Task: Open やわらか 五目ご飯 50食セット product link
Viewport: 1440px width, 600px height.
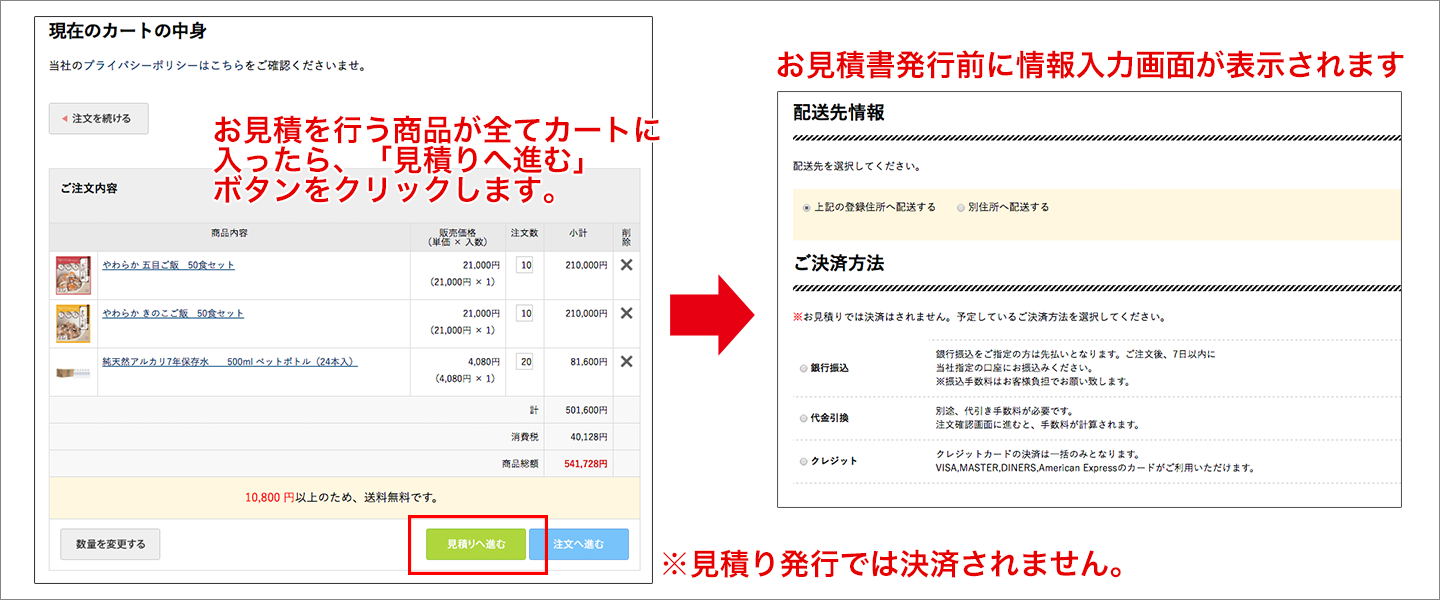Action: pyautogui.click(x=168, y=265)
